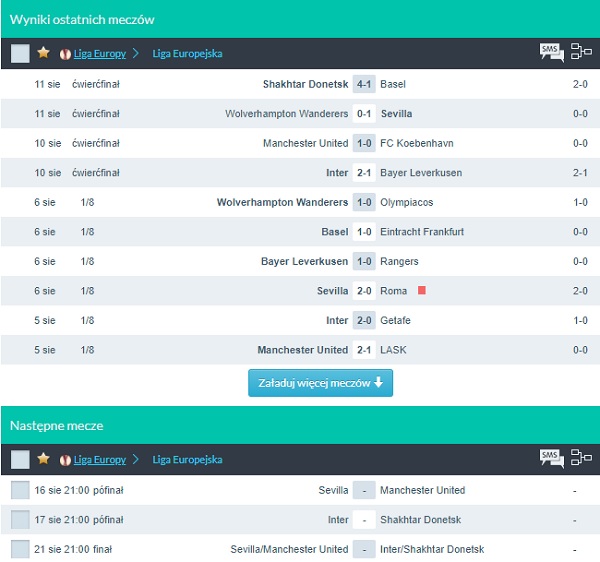Click half-time score 2-1 in Inter vs Leverkusen row
The height and width of the screenshot is (562, 600).
point(580,173)
